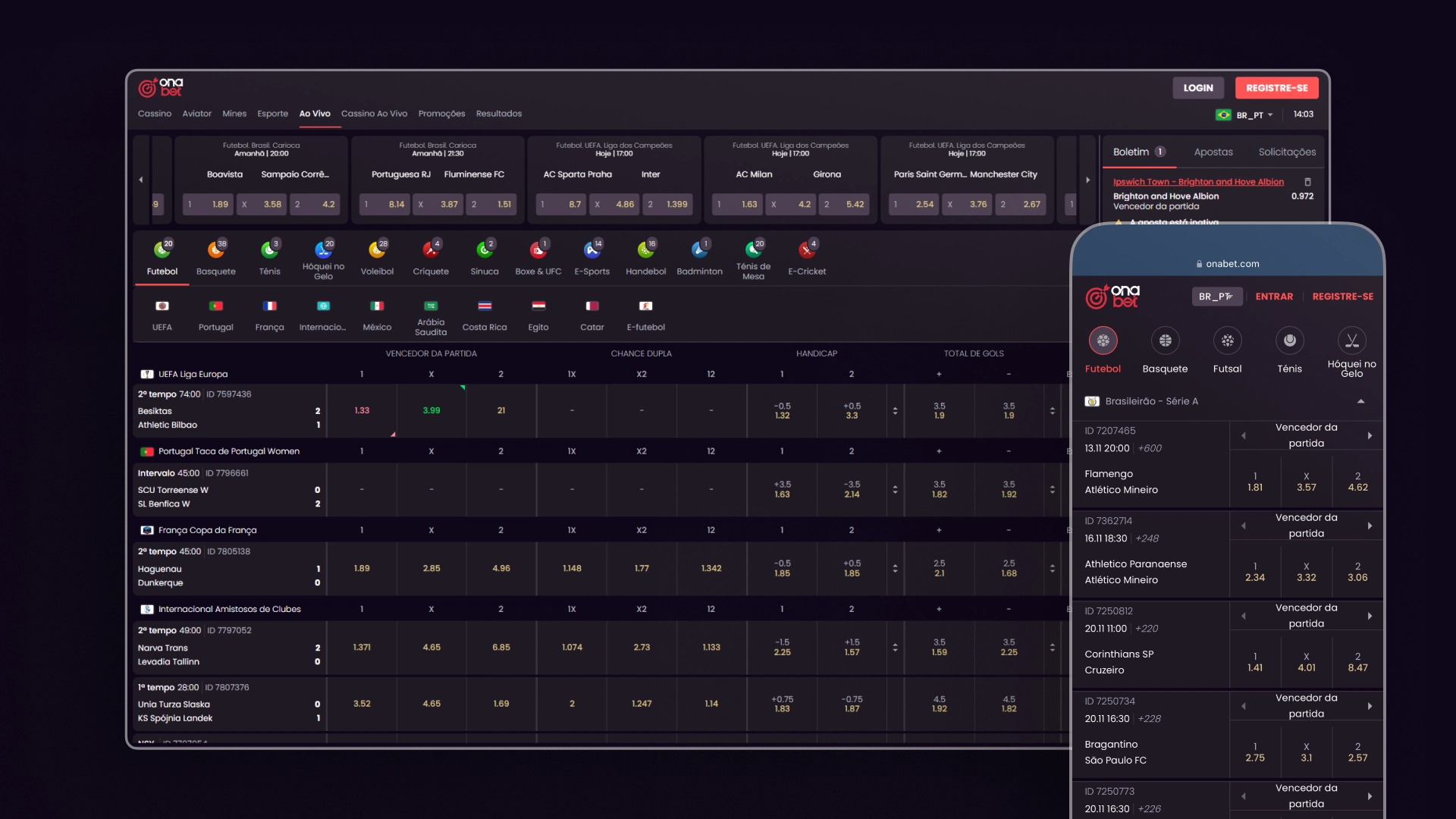Open the Críquete sport category
Screen dimensions: 1456x819
click(431, 258)
